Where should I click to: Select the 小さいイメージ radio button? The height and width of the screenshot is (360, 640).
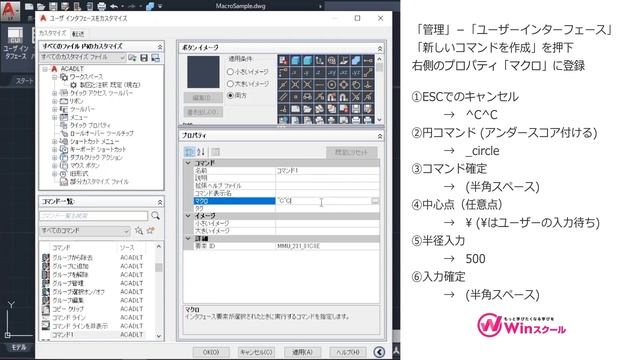[x=230, y=71]
